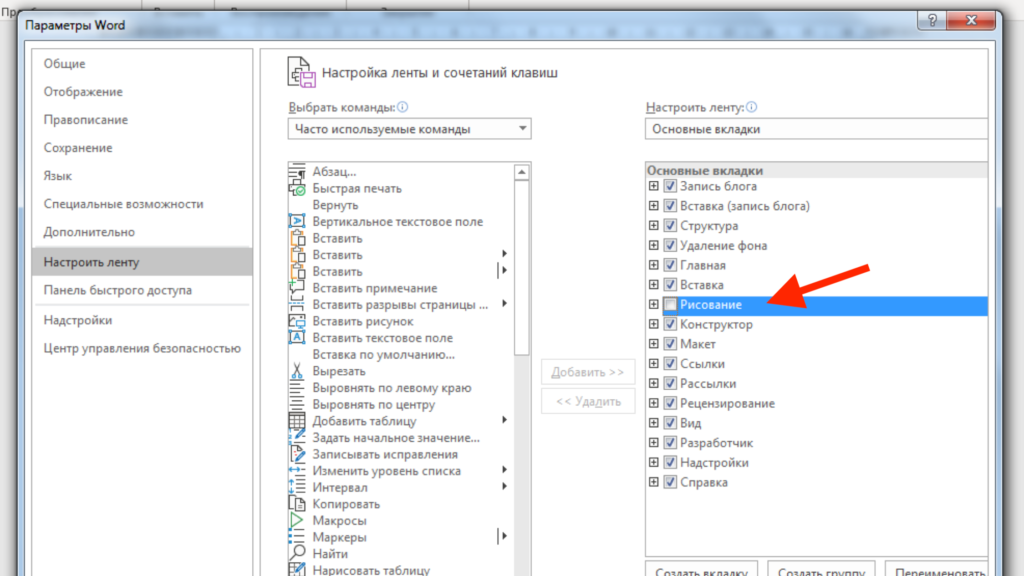
Task: Select the Вставка tab tree row
Action: coord(816,285)
